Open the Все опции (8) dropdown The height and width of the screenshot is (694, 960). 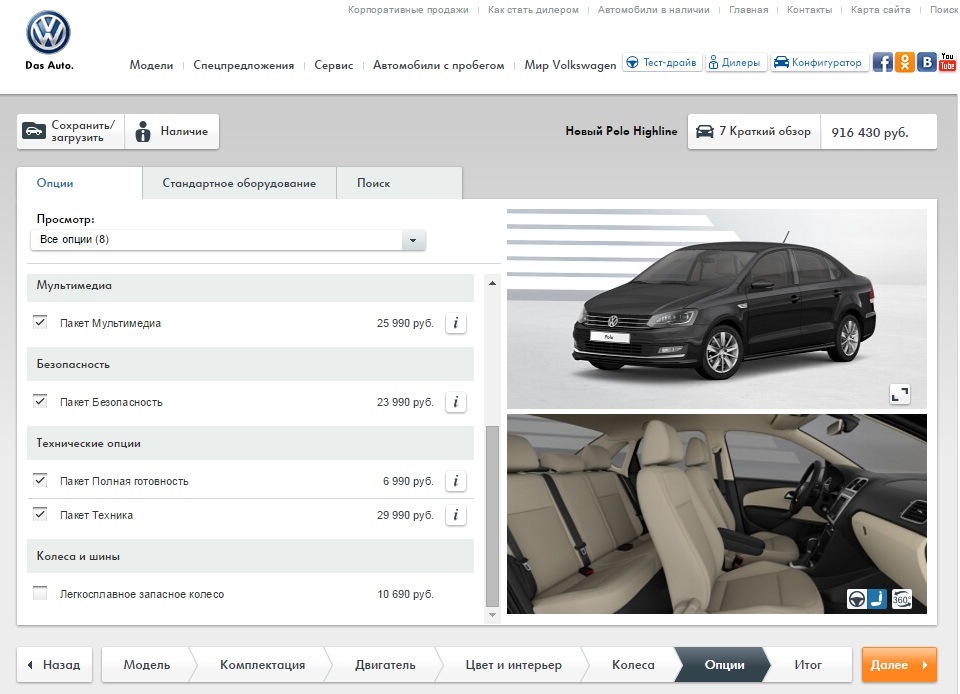point(228,240)
